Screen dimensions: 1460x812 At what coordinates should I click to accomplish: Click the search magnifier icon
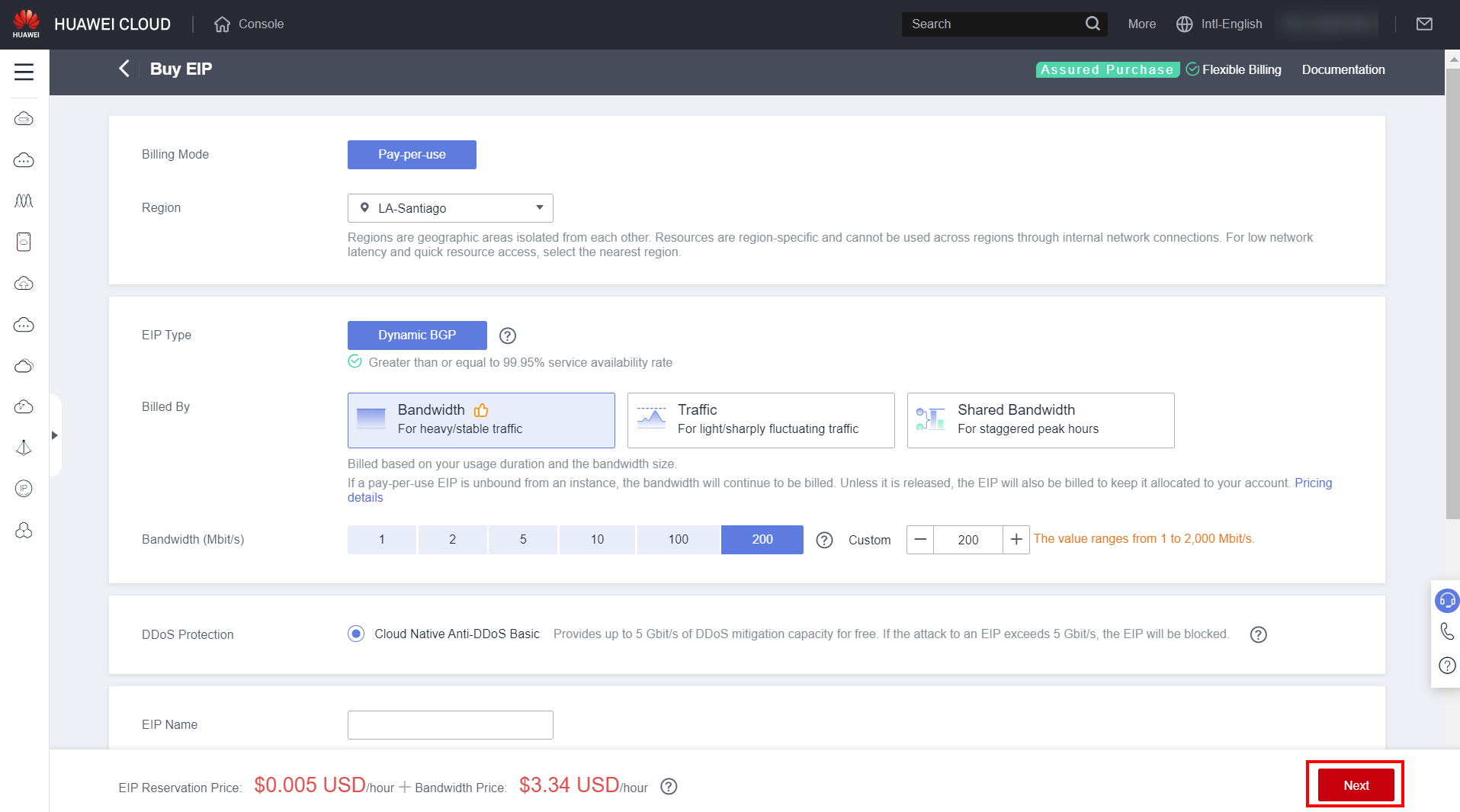[1093, 24]
